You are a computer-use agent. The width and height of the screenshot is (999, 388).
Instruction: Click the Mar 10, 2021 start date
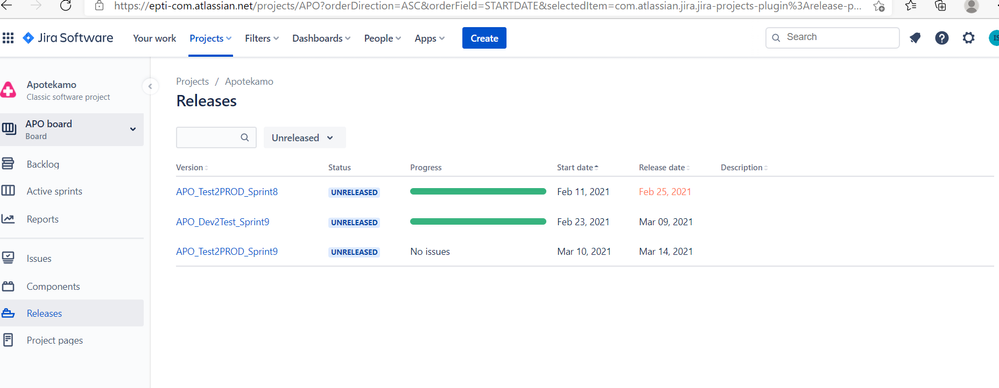pyautogui.click(x=584, y=252)
